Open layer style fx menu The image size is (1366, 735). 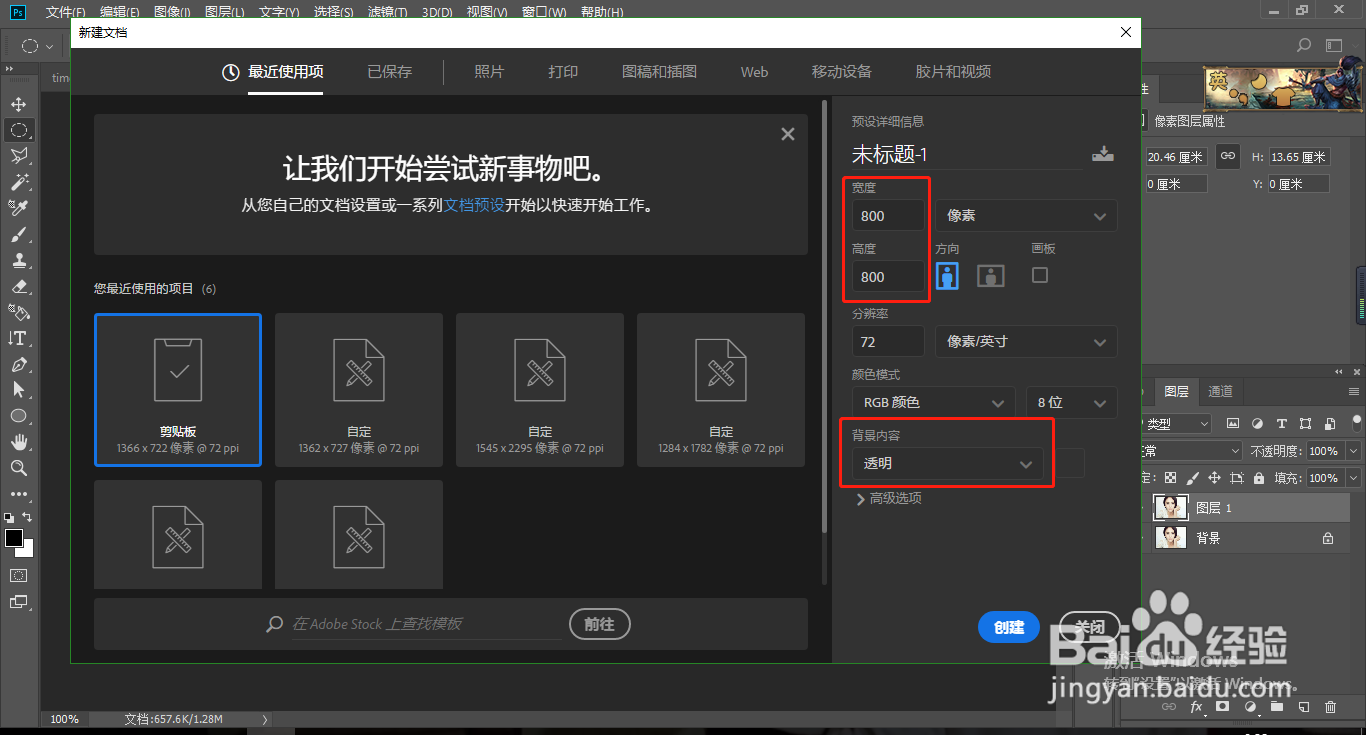click(1196, 707)
